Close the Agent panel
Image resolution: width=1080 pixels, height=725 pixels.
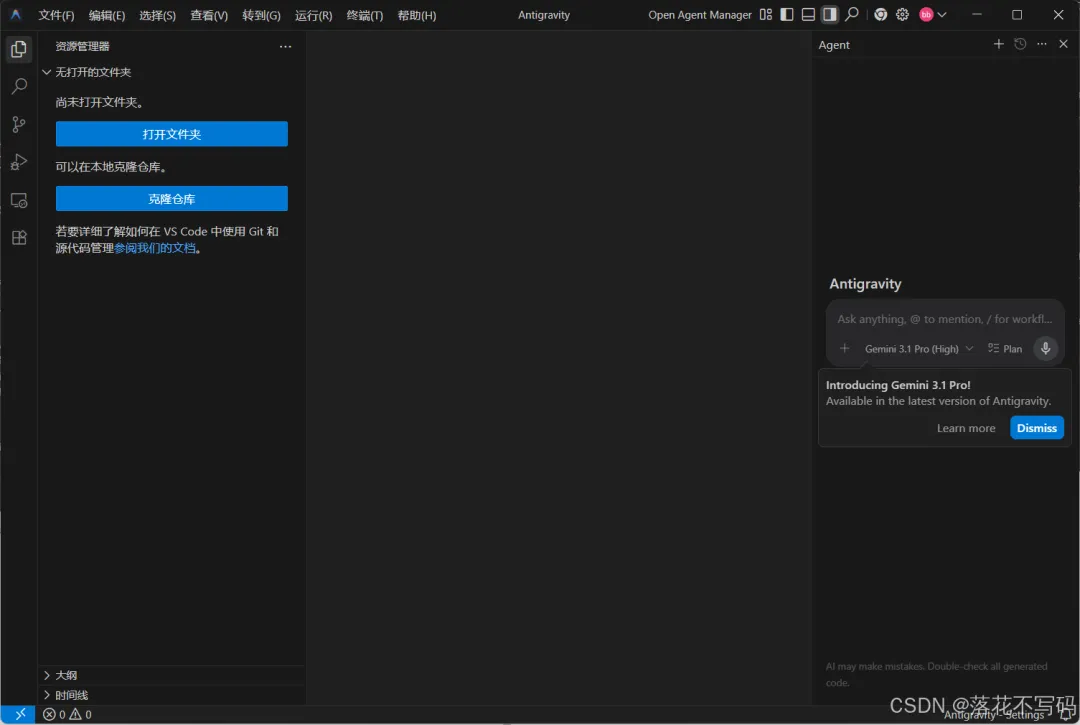(x=1063, y=44)
